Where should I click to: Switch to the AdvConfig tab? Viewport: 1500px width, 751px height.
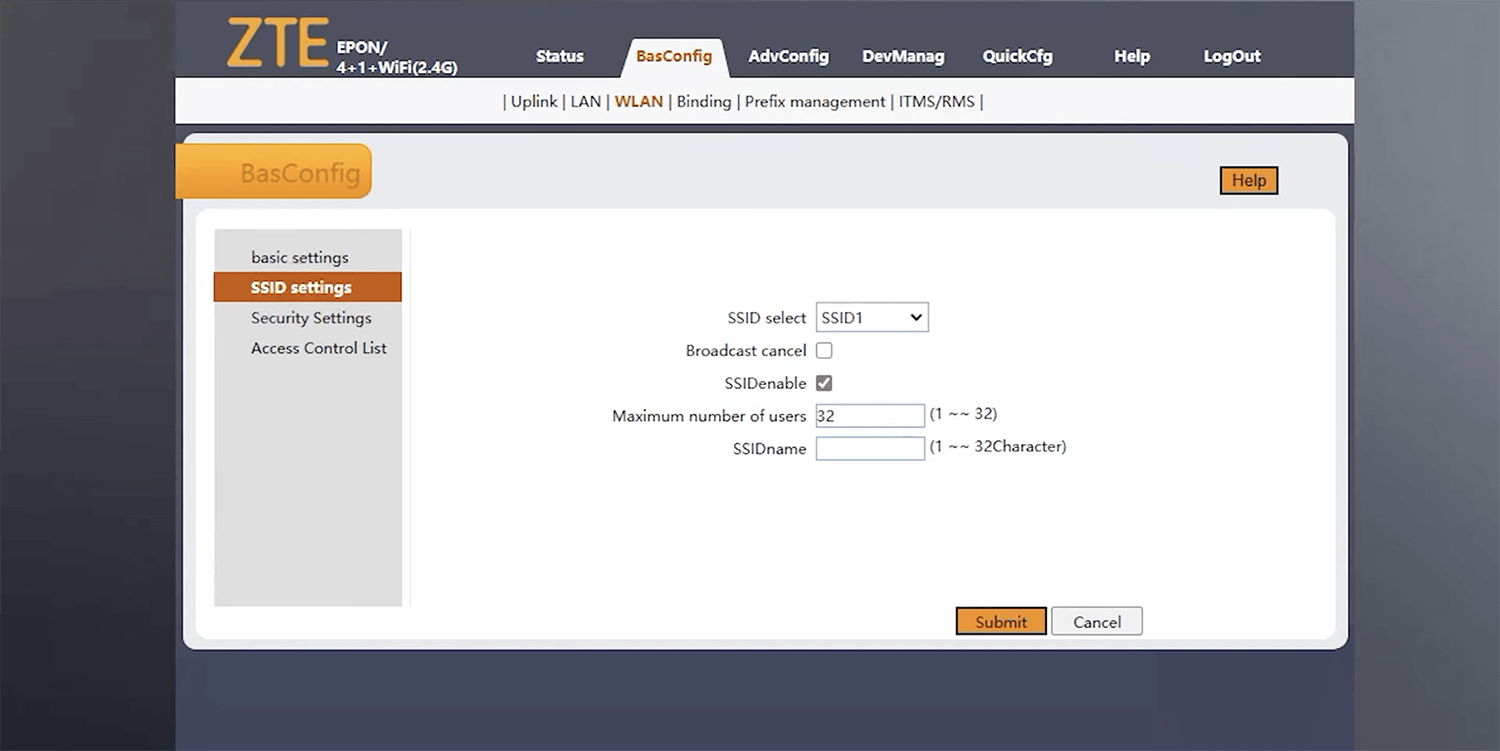click(788, 56)
